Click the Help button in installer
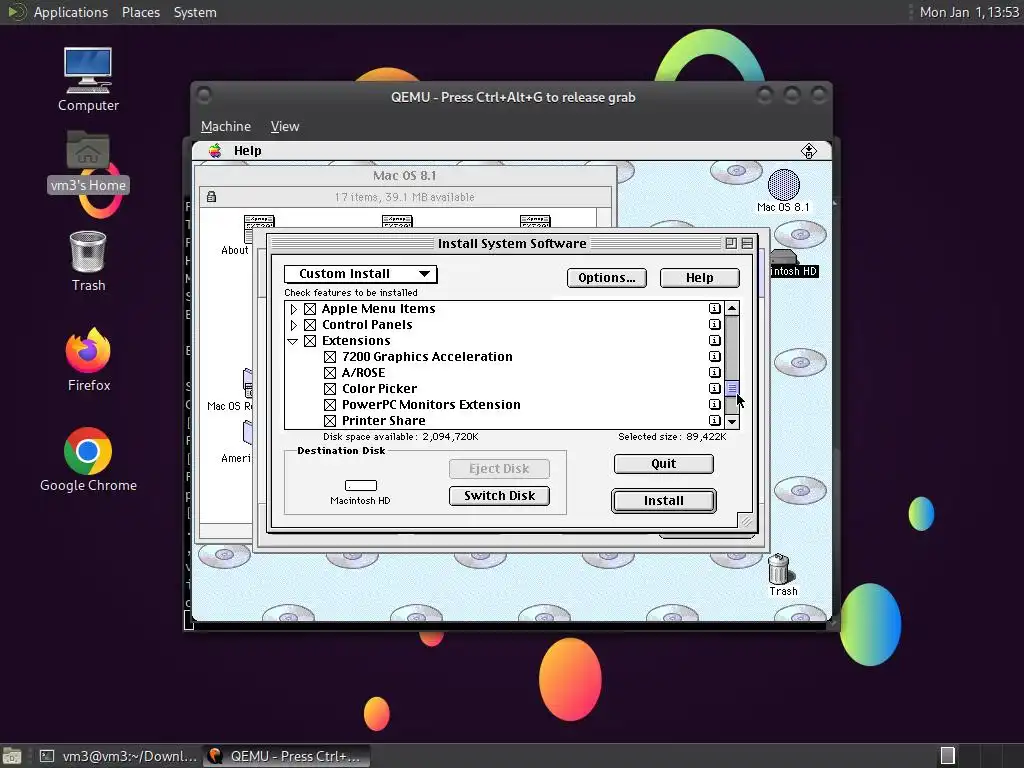The height and width of the screenshot is (768, 1024). click(x=699, y=278)
